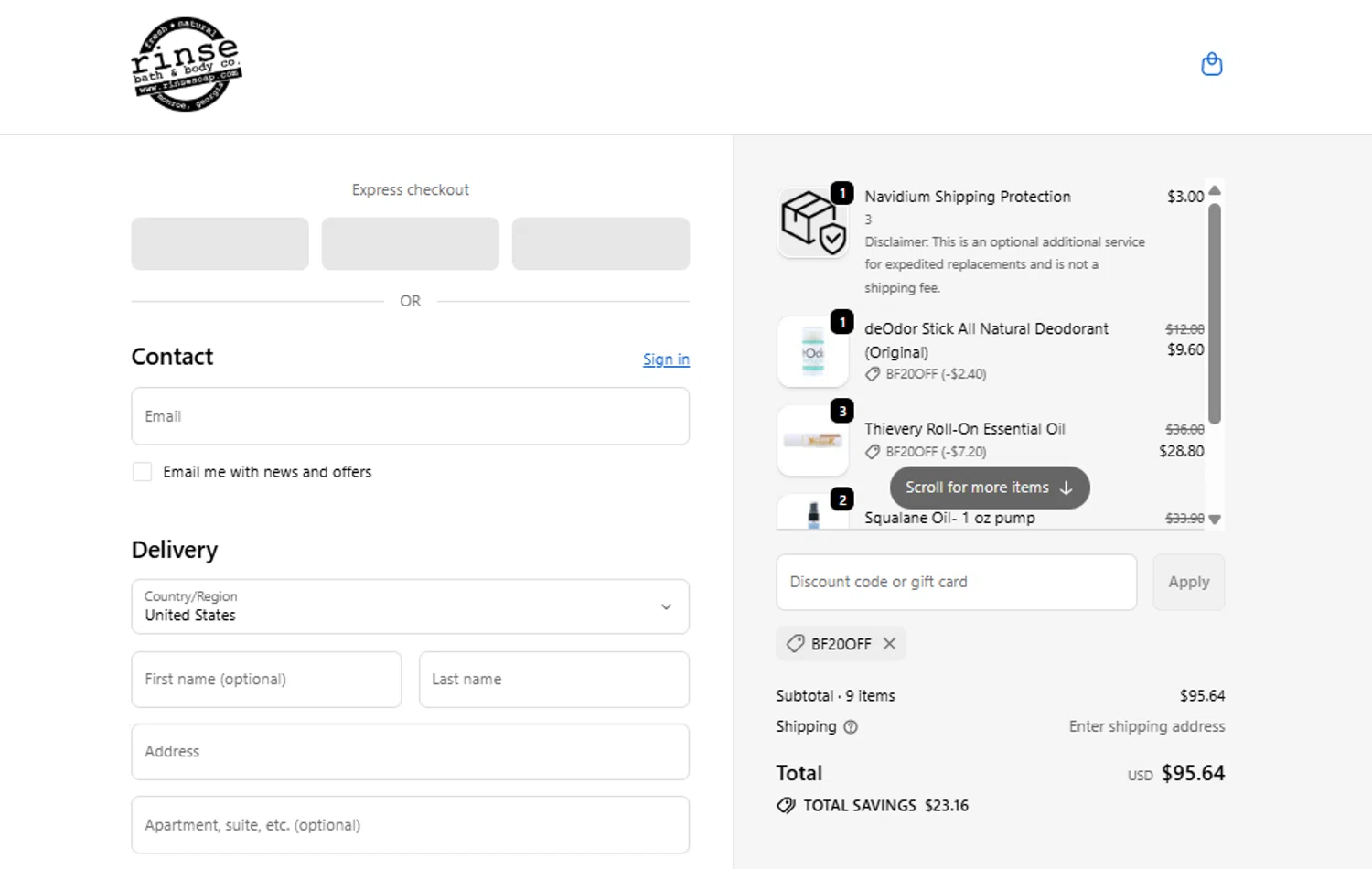Click the third express checkout button

(601, 243)
